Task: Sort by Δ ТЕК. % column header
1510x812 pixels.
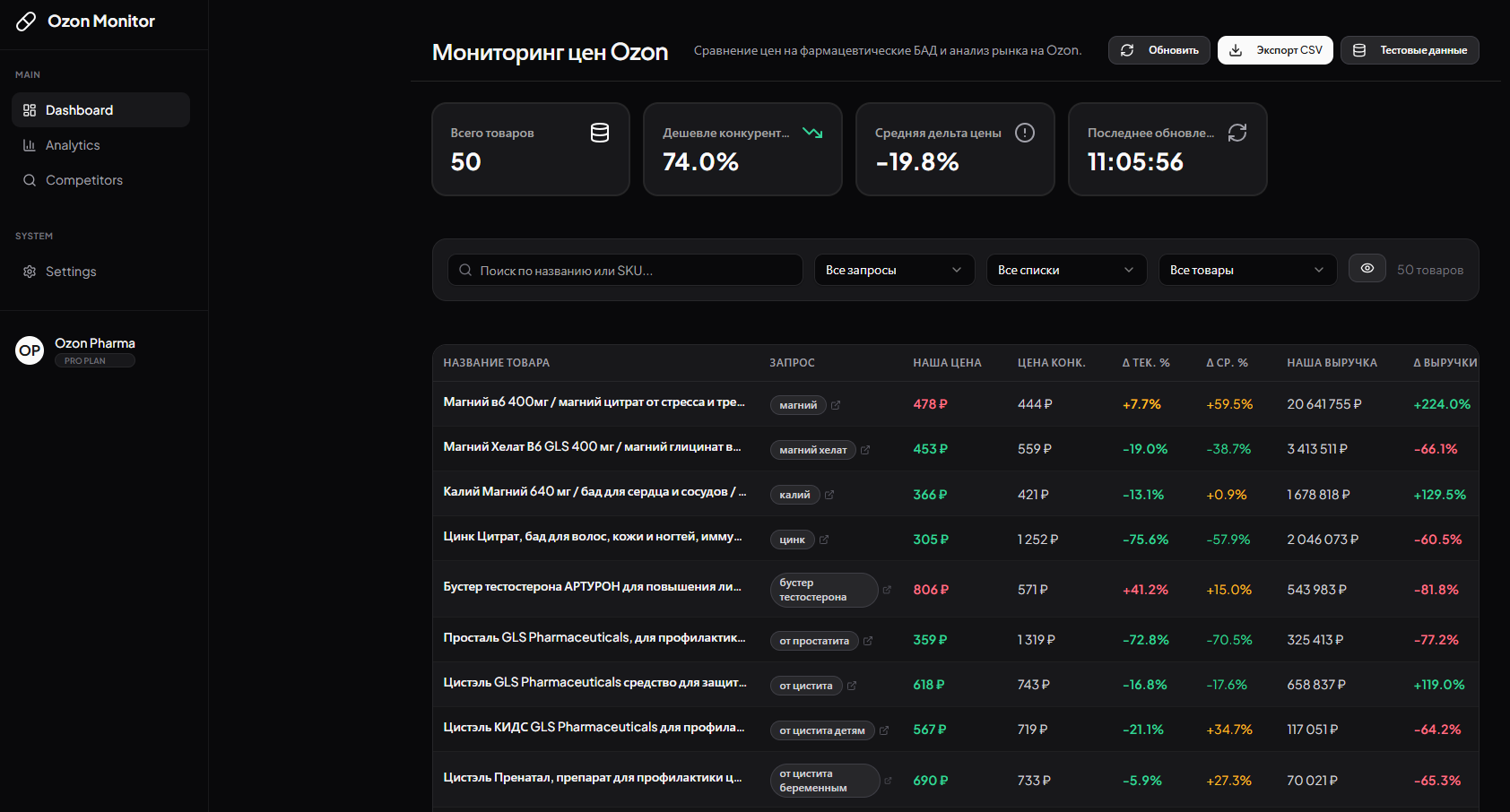Action: click(x=1146, y=363)
